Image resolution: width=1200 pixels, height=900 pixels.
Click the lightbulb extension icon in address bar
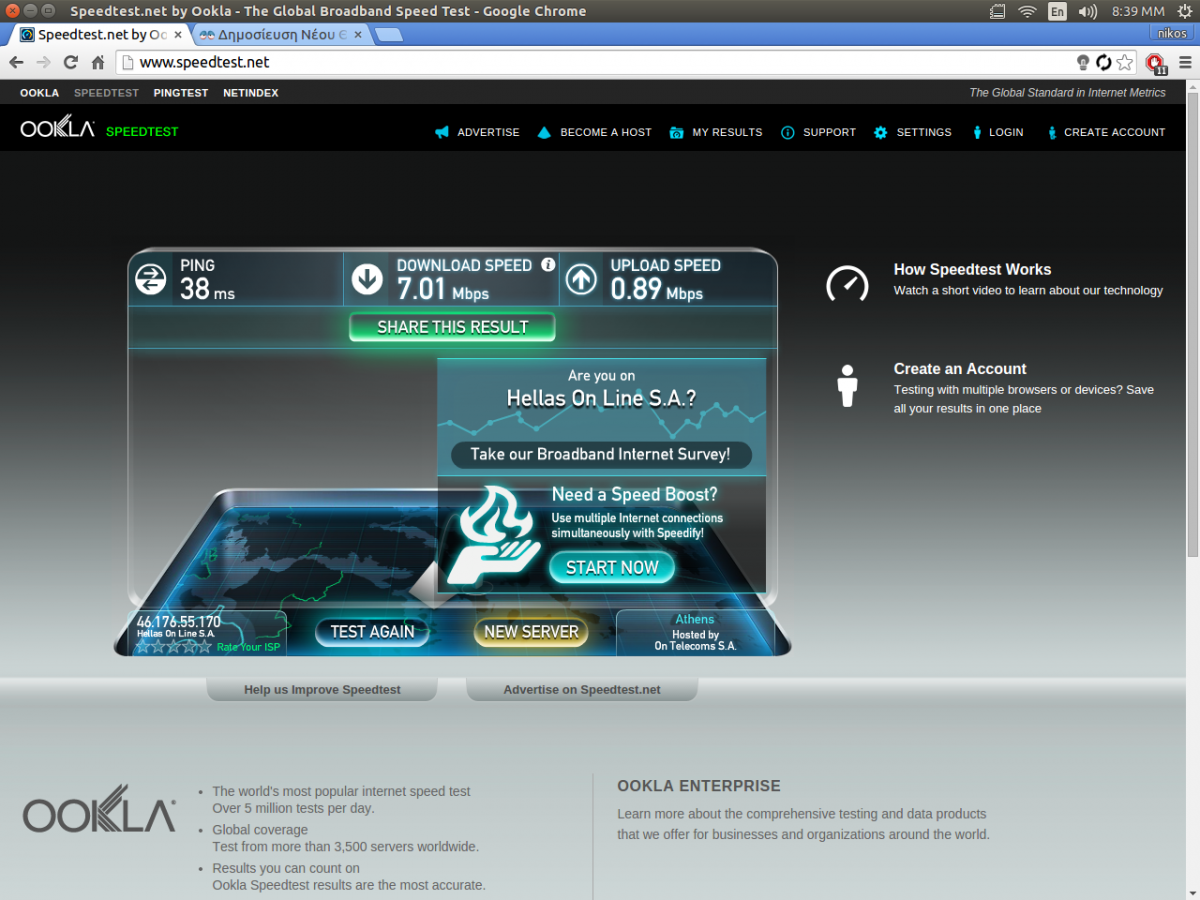pyautogui.click(x=1083, y=62)
